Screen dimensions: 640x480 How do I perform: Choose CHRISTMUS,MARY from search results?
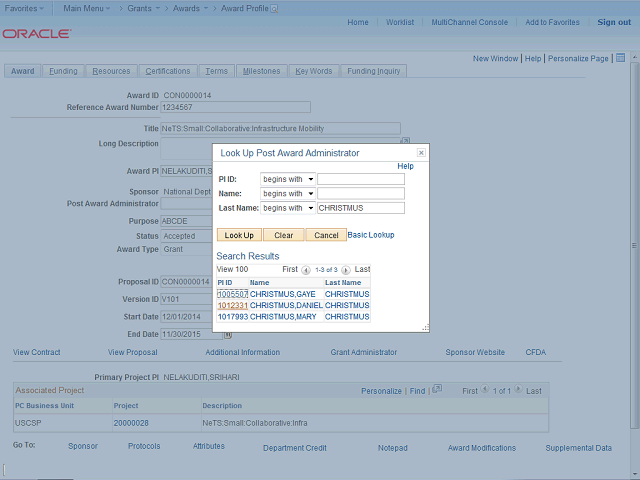[283, 317]
